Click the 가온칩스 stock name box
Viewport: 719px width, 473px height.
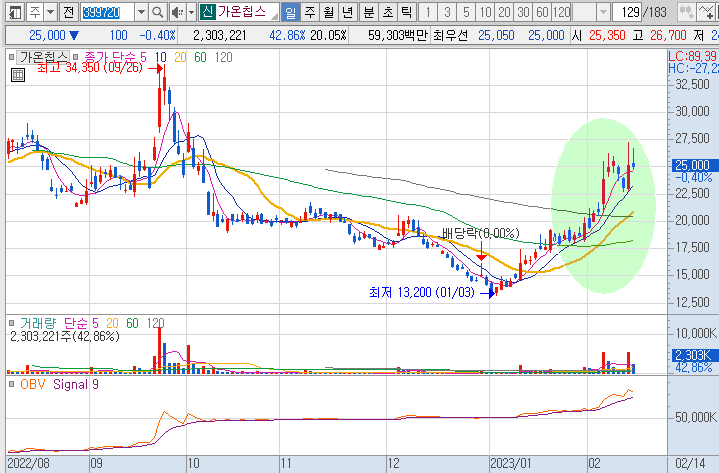tap(247, 12)
